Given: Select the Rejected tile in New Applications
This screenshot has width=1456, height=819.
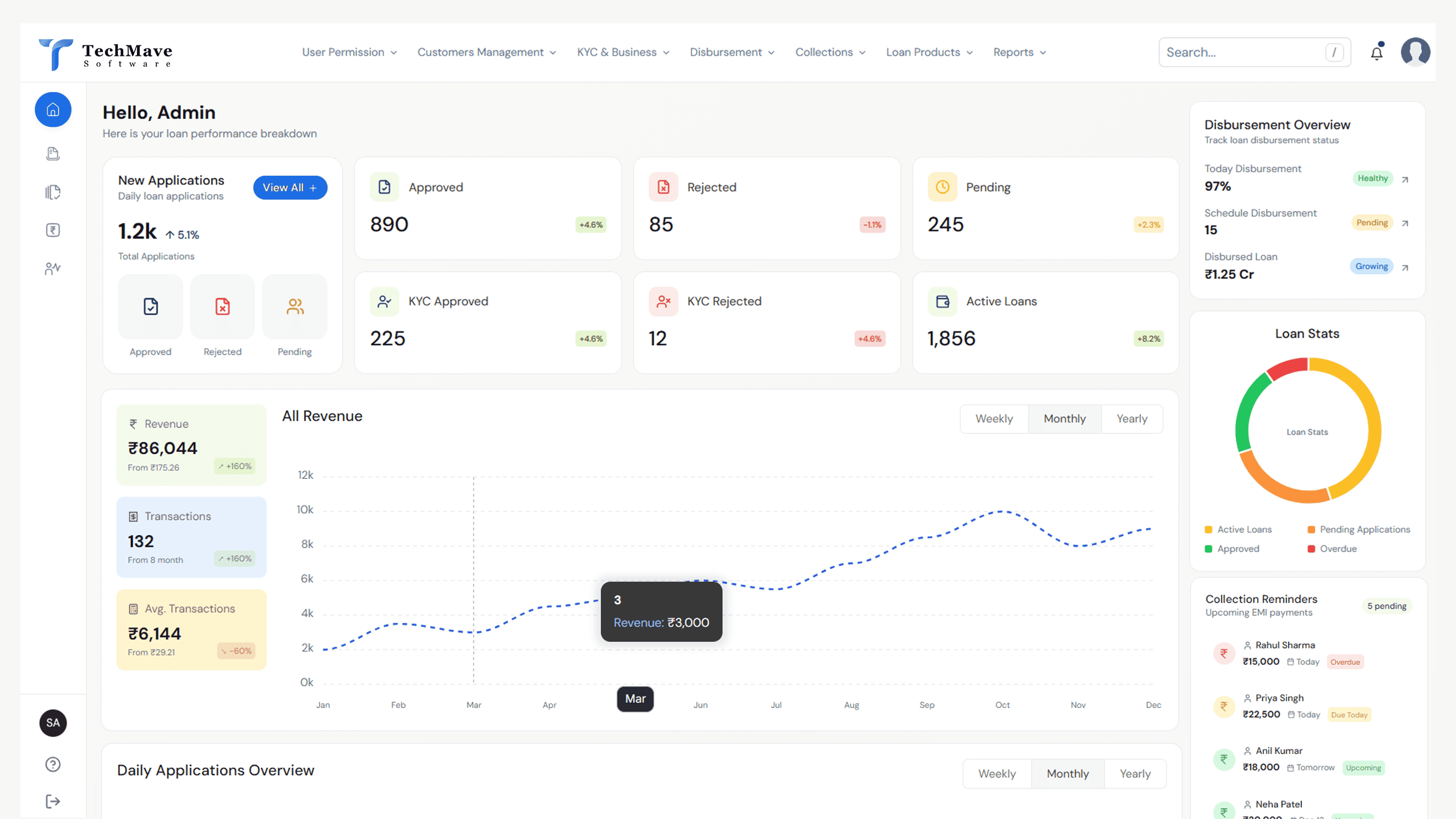Looking at the screenshot, I should point(222,307).
